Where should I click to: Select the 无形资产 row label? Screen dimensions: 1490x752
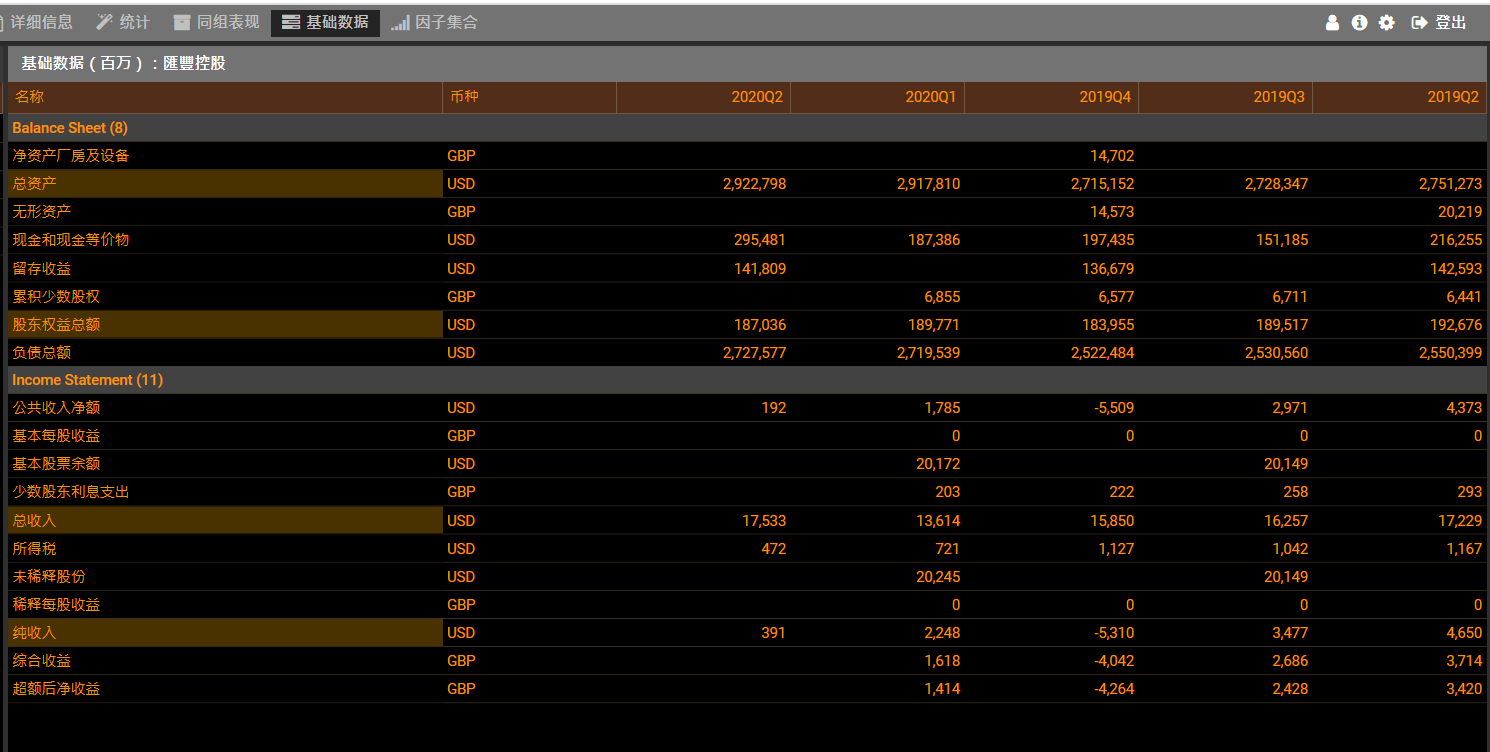click(42, 212)
